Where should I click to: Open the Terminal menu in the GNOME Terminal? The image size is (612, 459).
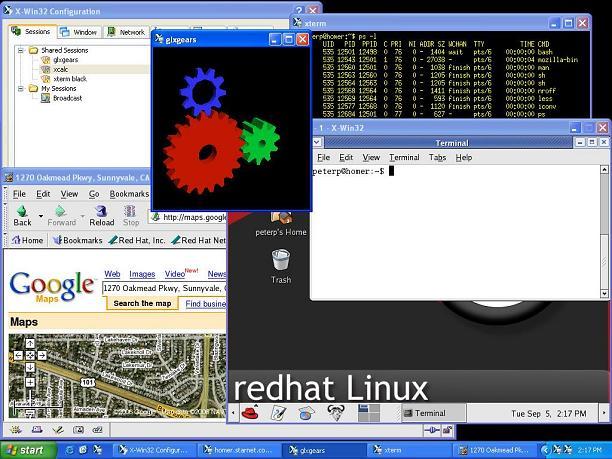click(x=404, y=157)
